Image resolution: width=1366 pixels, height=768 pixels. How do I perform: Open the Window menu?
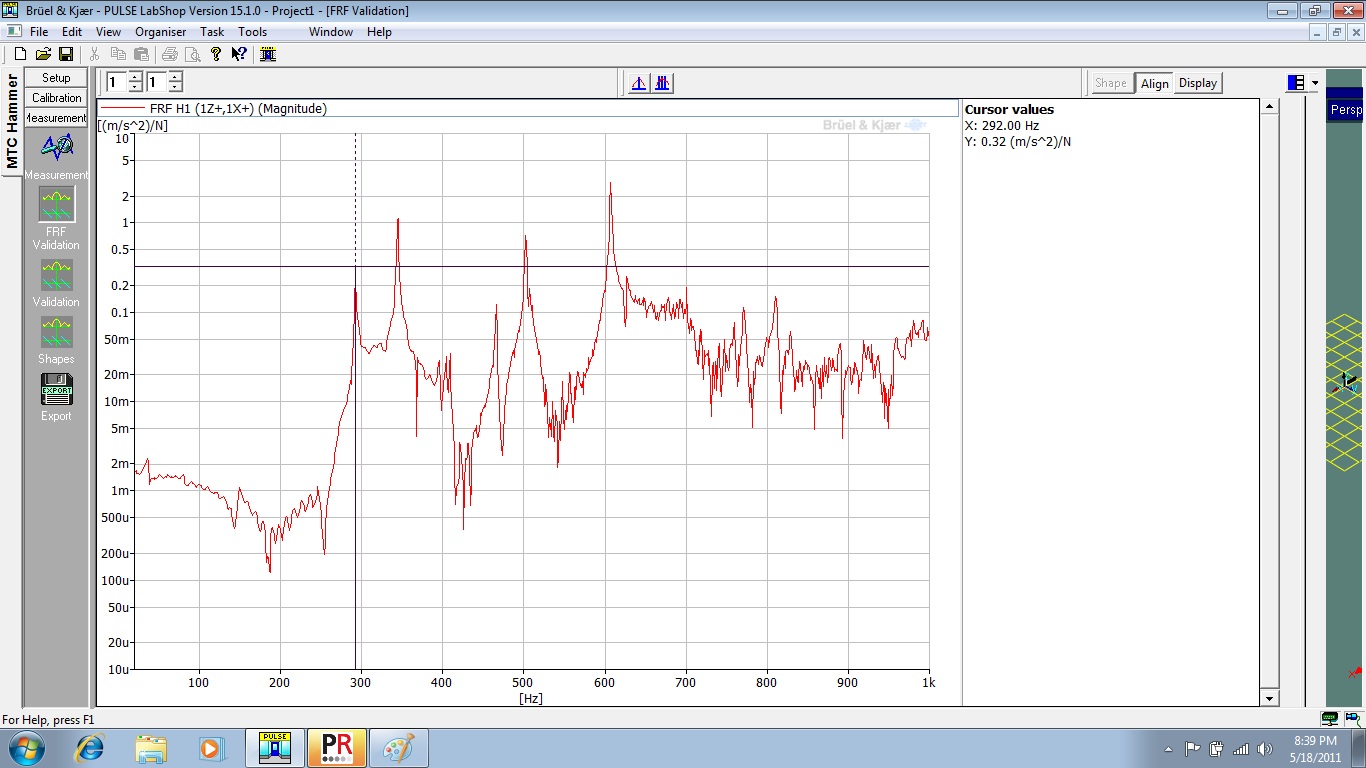[330, 32]
